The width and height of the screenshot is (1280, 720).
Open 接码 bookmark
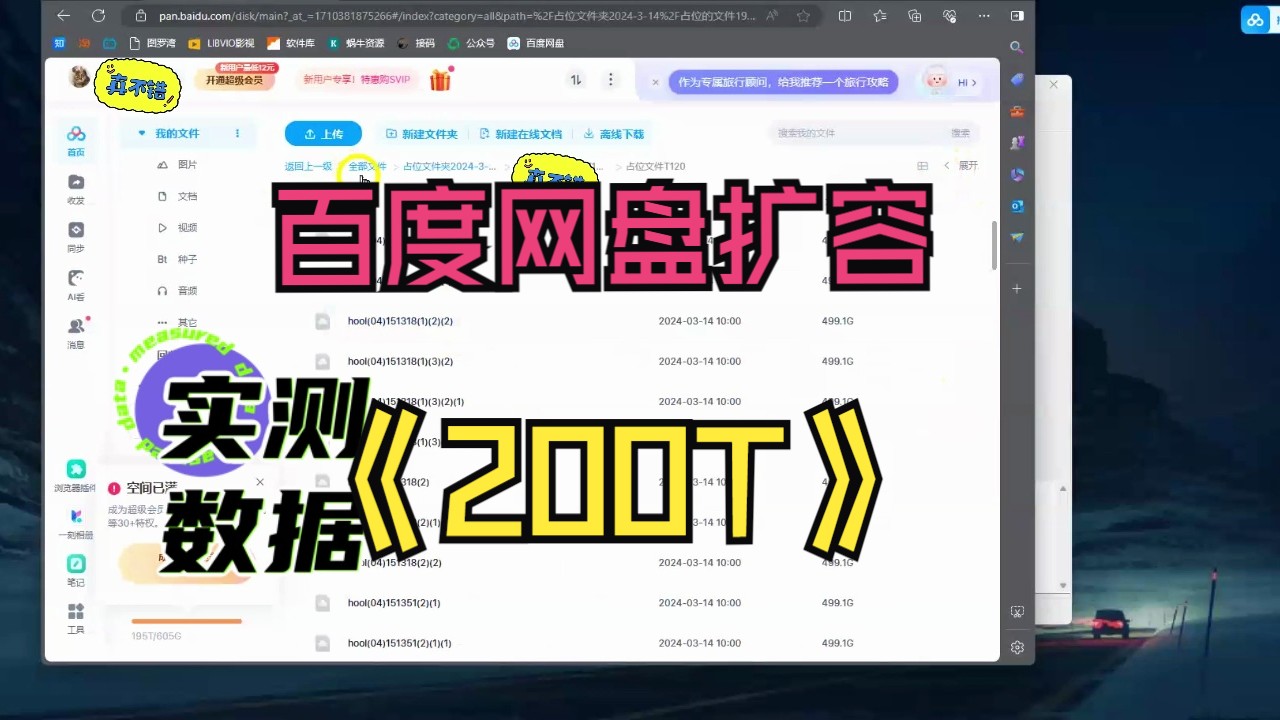tap(416, 43)
